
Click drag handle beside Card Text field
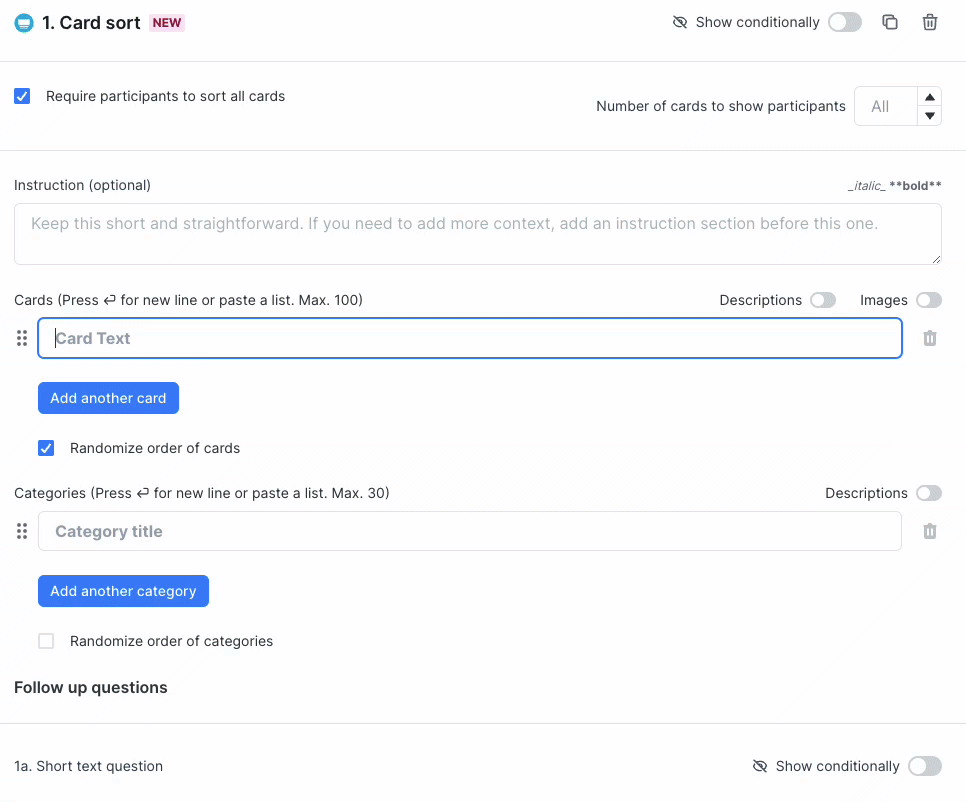pyautogui.click(x=22, y=338)
